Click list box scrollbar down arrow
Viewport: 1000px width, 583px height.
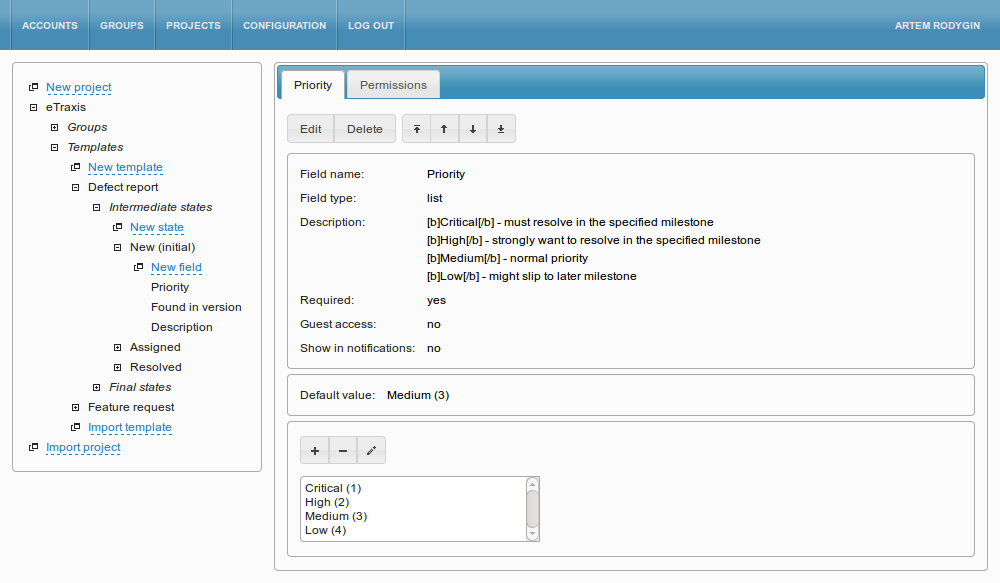click(x=533, y=534)
